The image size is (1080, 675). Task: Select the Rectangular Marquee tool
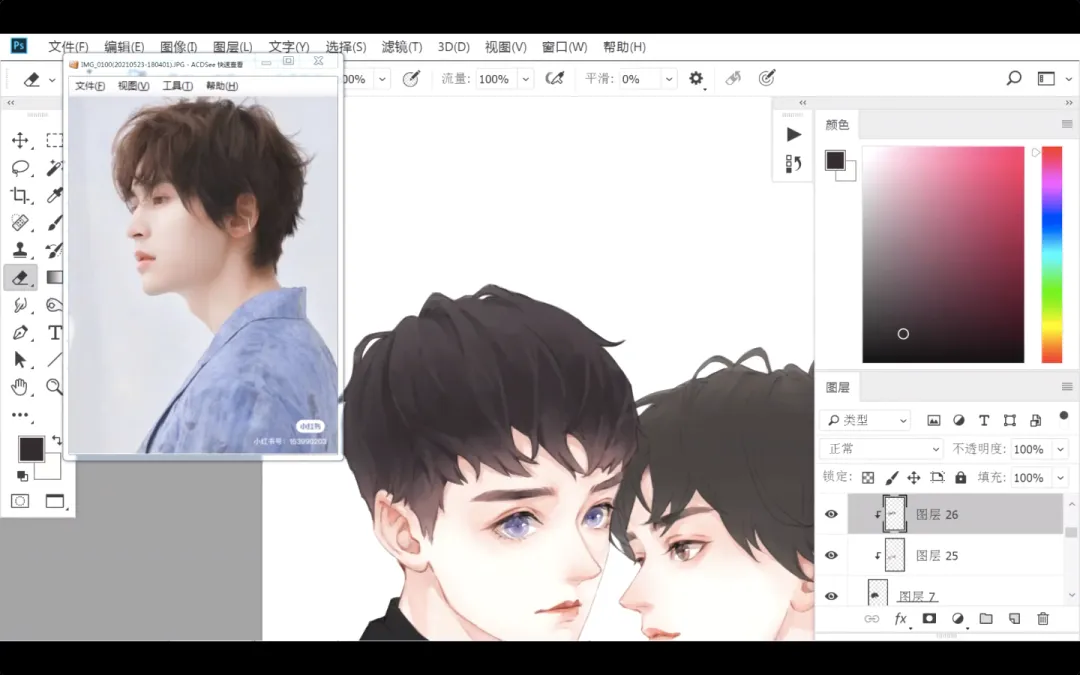(x=54, y=140)
